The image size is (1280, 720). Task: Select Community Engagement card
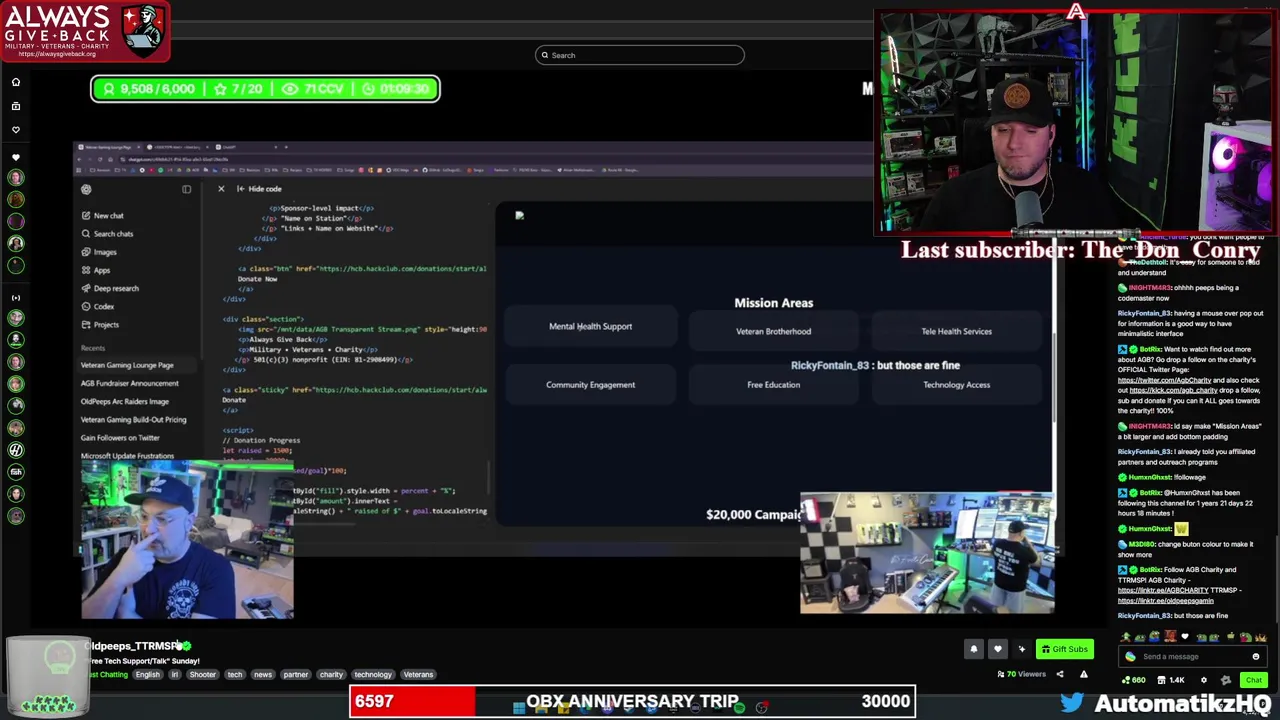(x=590, y=385)
